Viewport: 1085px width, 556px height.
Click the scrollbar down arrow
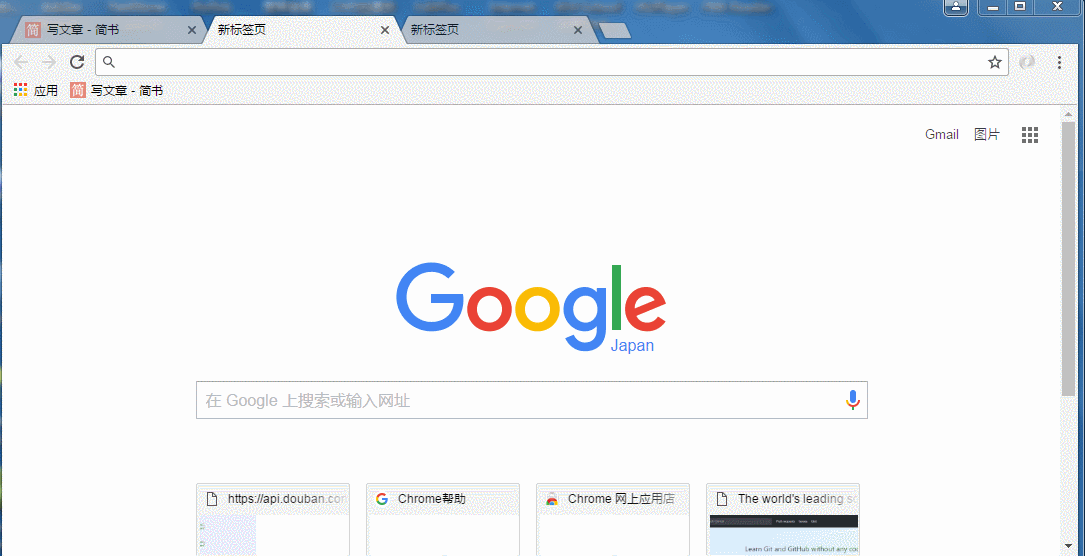[1068, 547]
